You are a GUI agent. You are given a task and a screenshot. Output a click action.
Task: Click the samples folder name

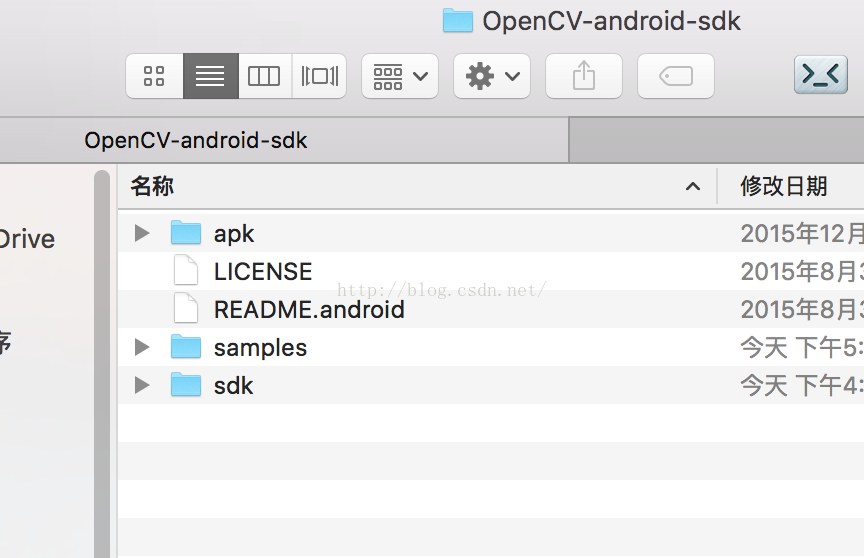pos(260,349)
